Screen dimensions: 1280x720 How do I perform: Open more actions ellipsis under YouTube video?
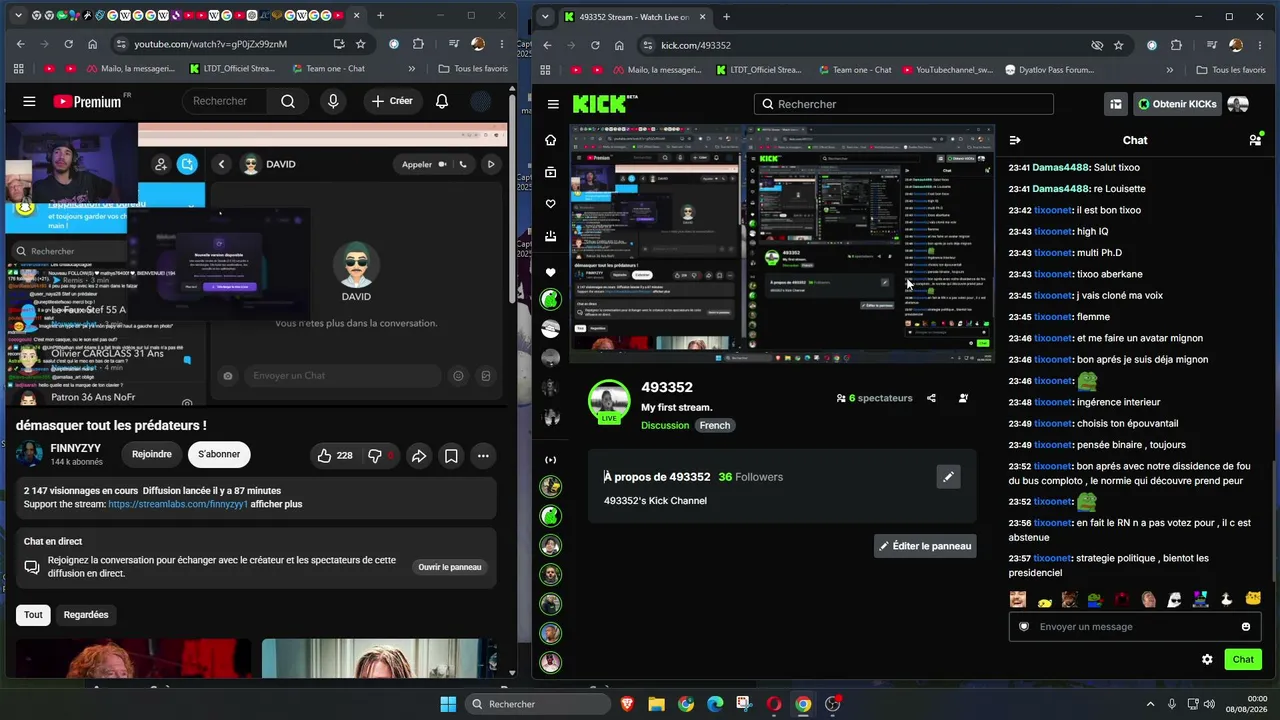[483, 456]
